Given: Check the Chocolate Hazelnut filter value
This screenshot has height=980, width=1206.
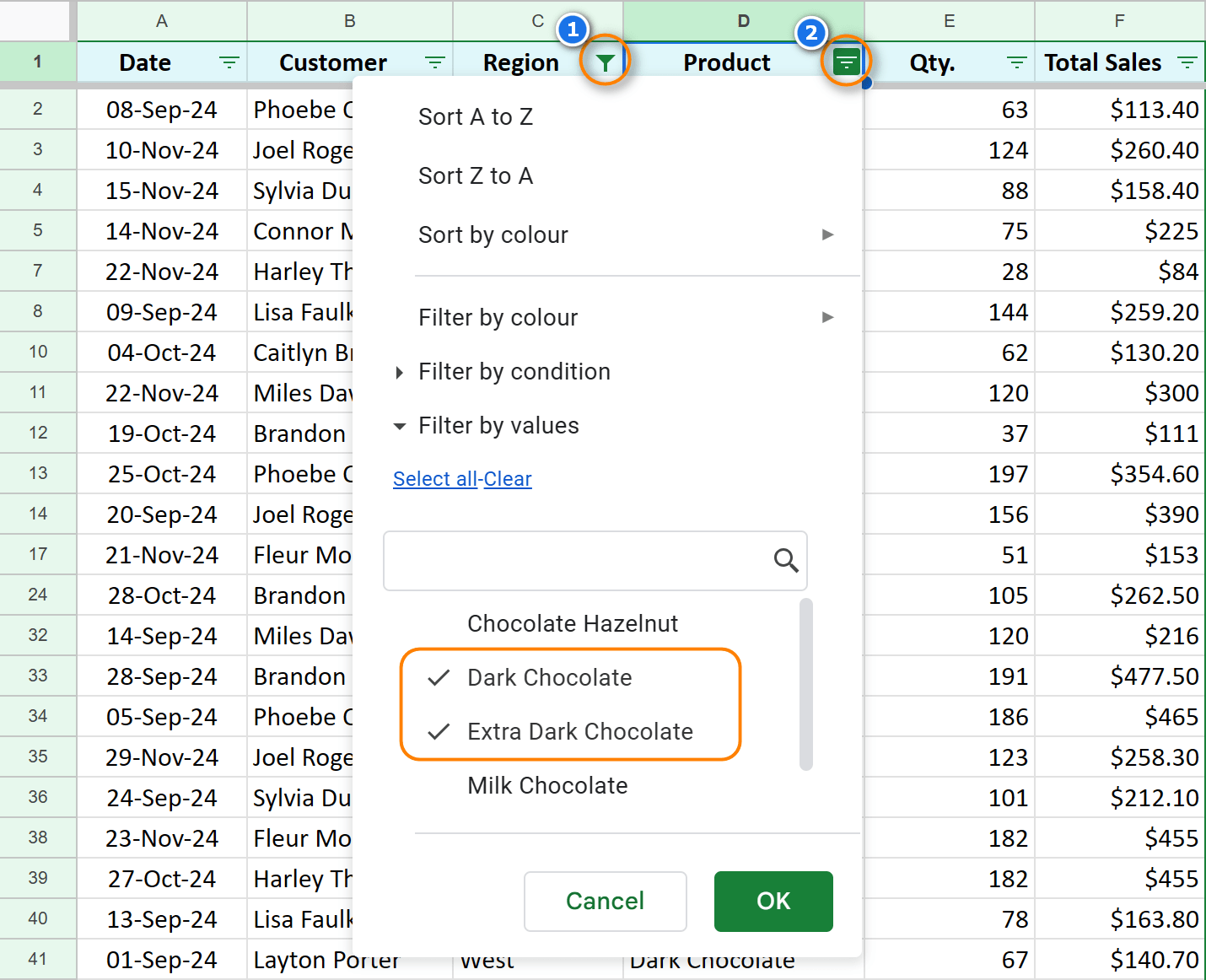Looking at the screenshot, I should tap(439, 623).
